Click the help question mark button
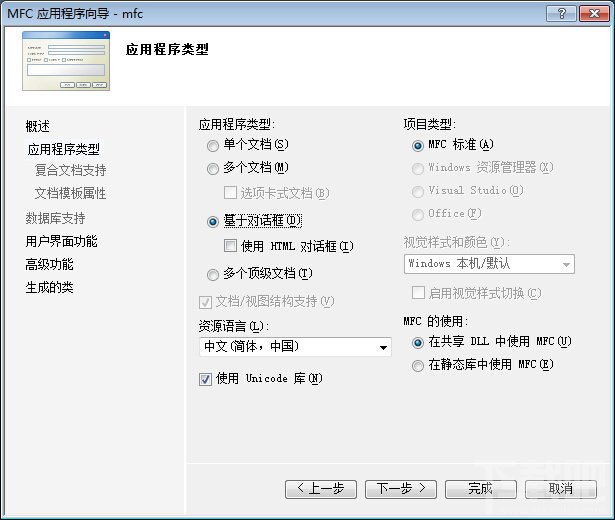 561,14
